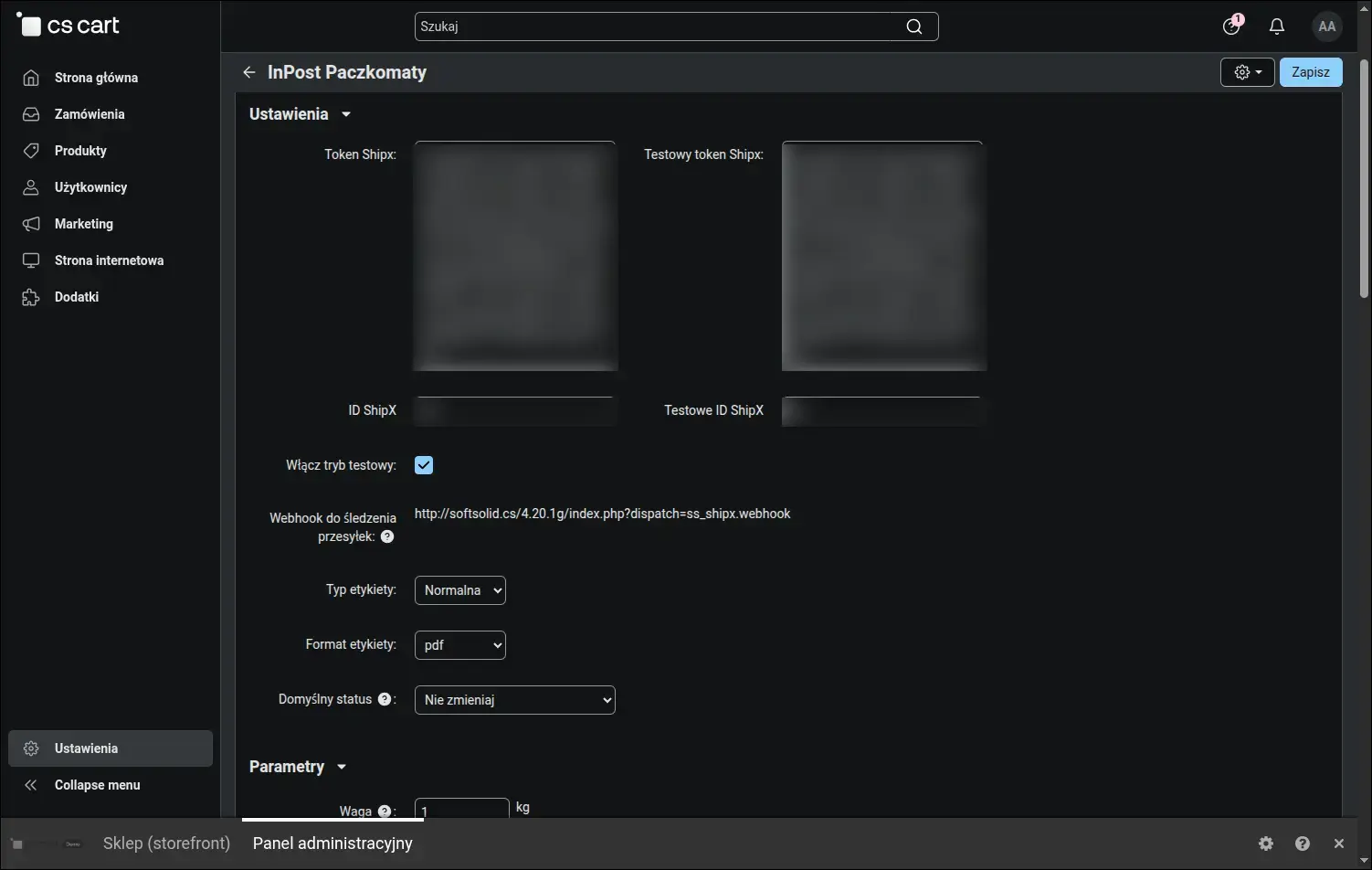Screen dimensions: 1372x870
Task: Click the Testowe ID ShipX input field
Action: [x=882, y=411]
